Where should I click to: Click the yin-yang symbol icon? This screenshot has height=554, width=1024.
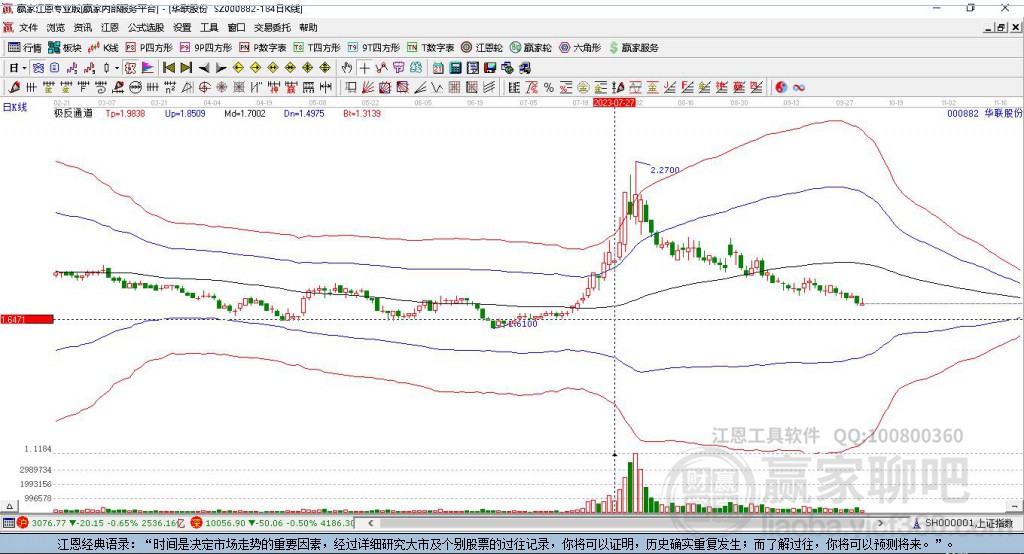[781, 87]
